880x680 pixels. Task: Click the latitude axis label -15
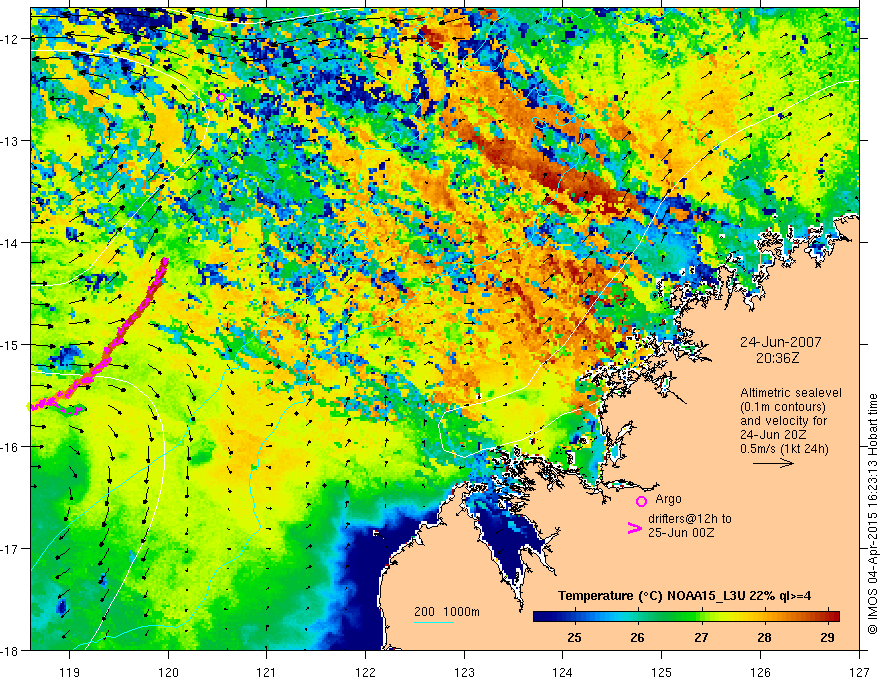pos(10,344)
